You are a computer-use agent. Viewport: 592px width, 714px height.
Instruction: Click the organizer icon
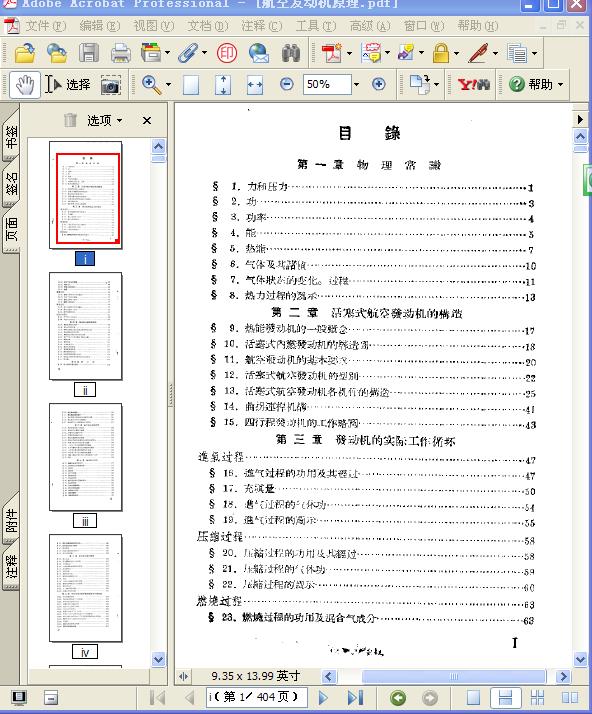point(151,53)
